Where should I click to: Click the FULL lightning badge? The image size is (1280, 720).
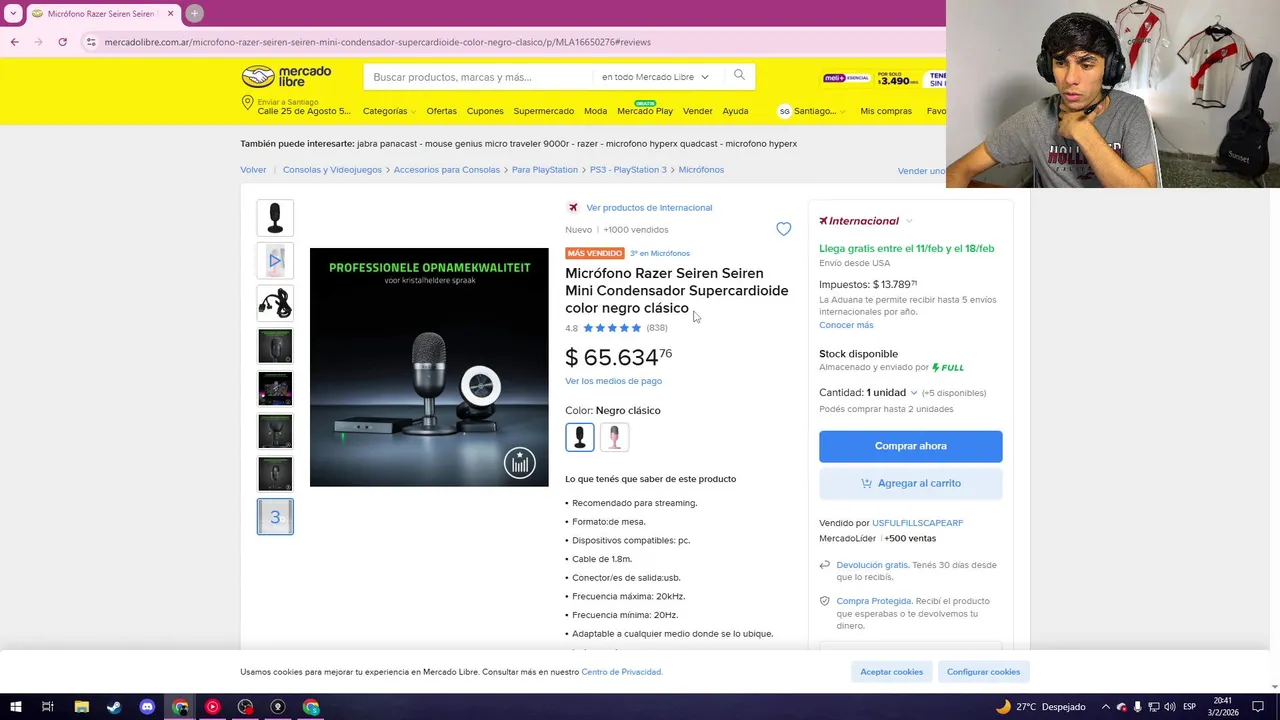point(948,368)
